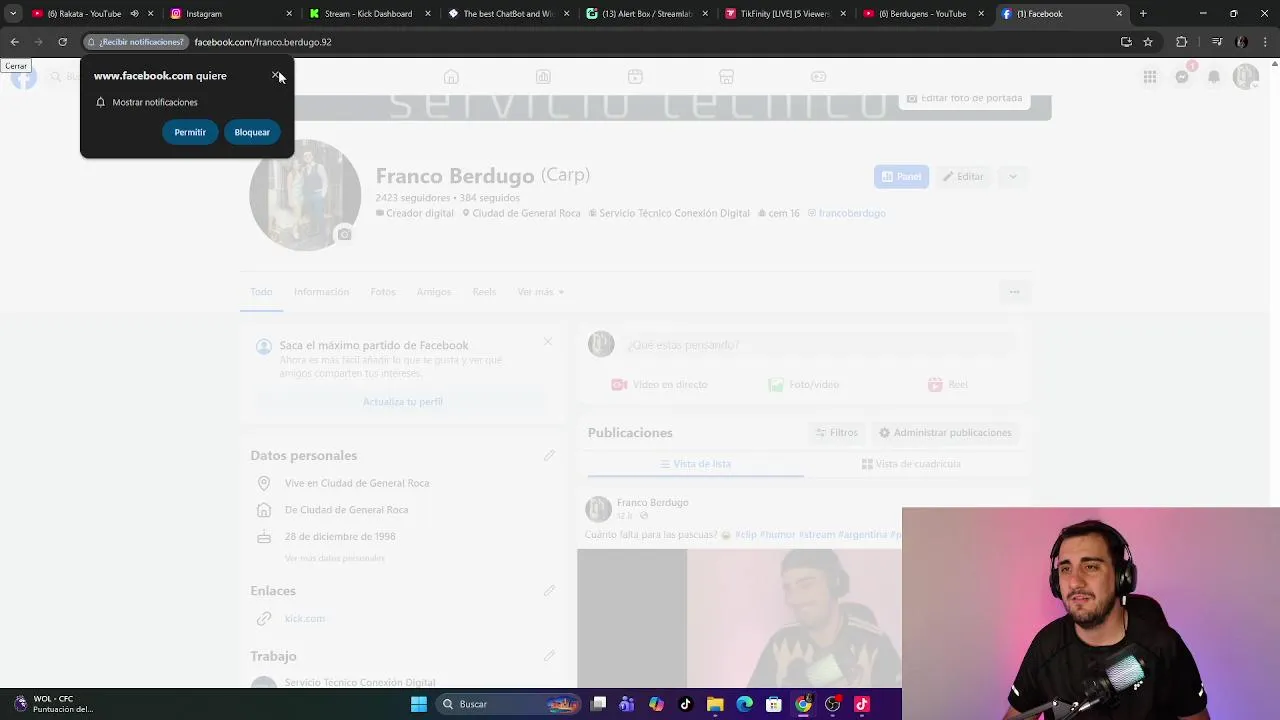Expand the Ver más dropdown
The image size is (1280, 720).
point(541,292)
